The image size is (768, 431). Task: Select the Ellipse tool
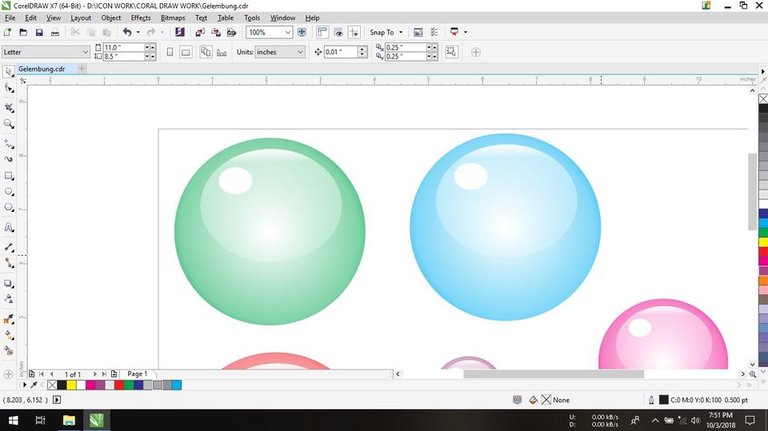click(x=9, y=192)
